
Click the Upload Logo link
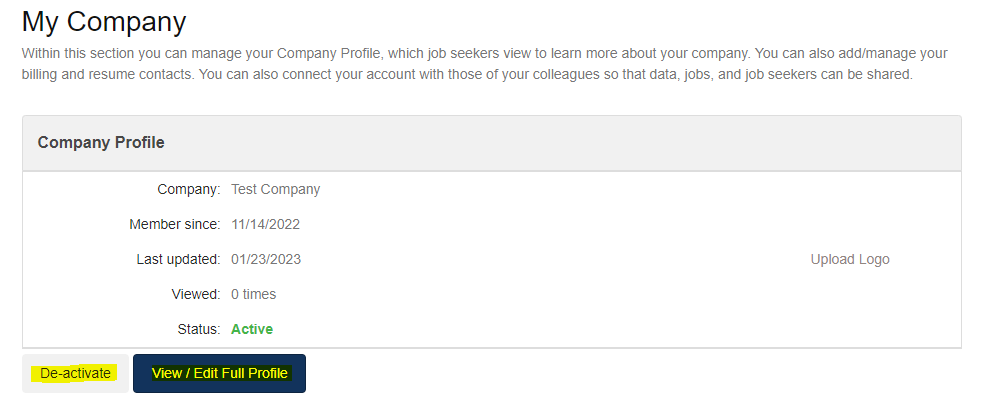(849, 259)
